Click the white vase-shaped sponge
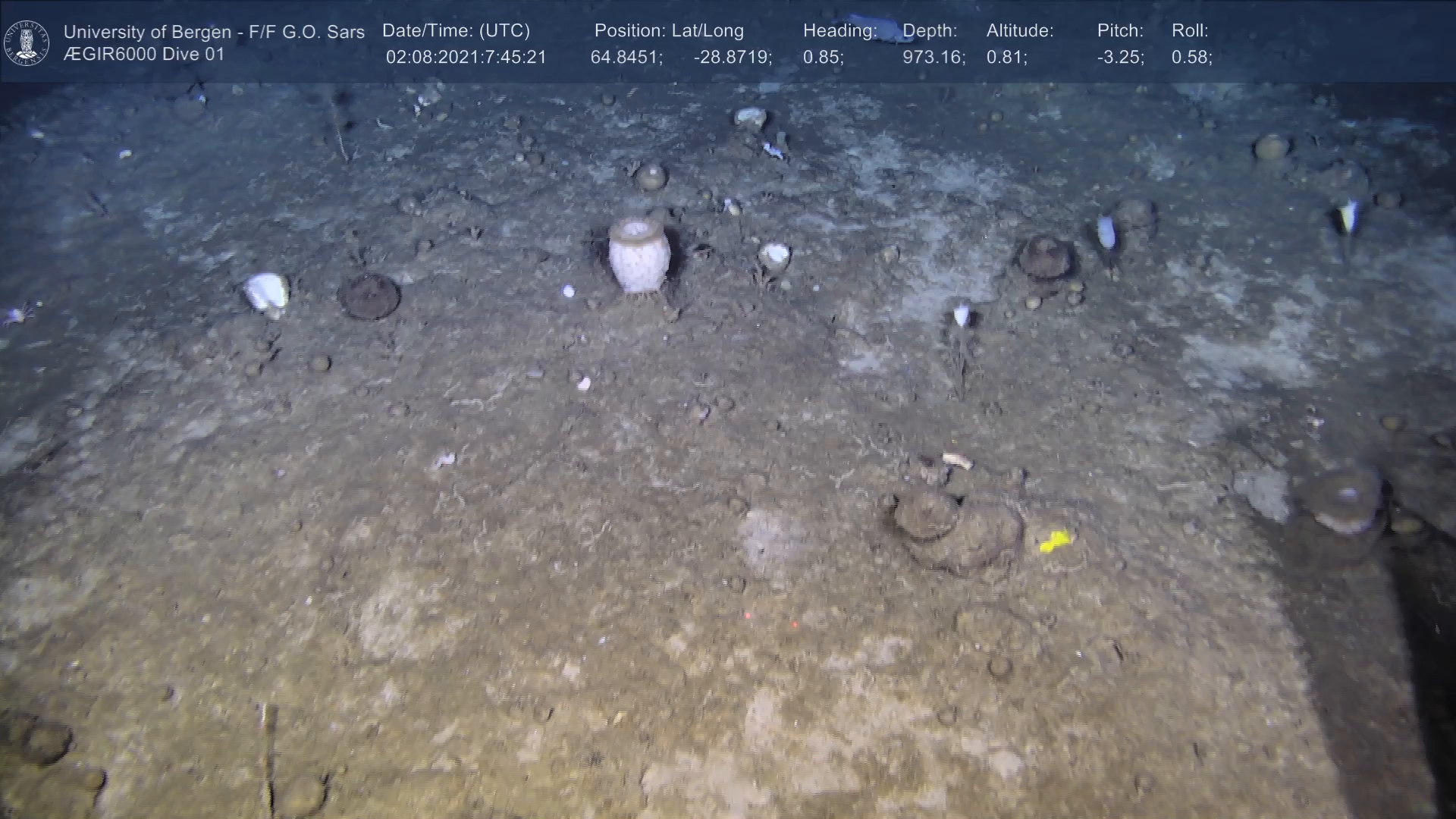 (639, 256)
